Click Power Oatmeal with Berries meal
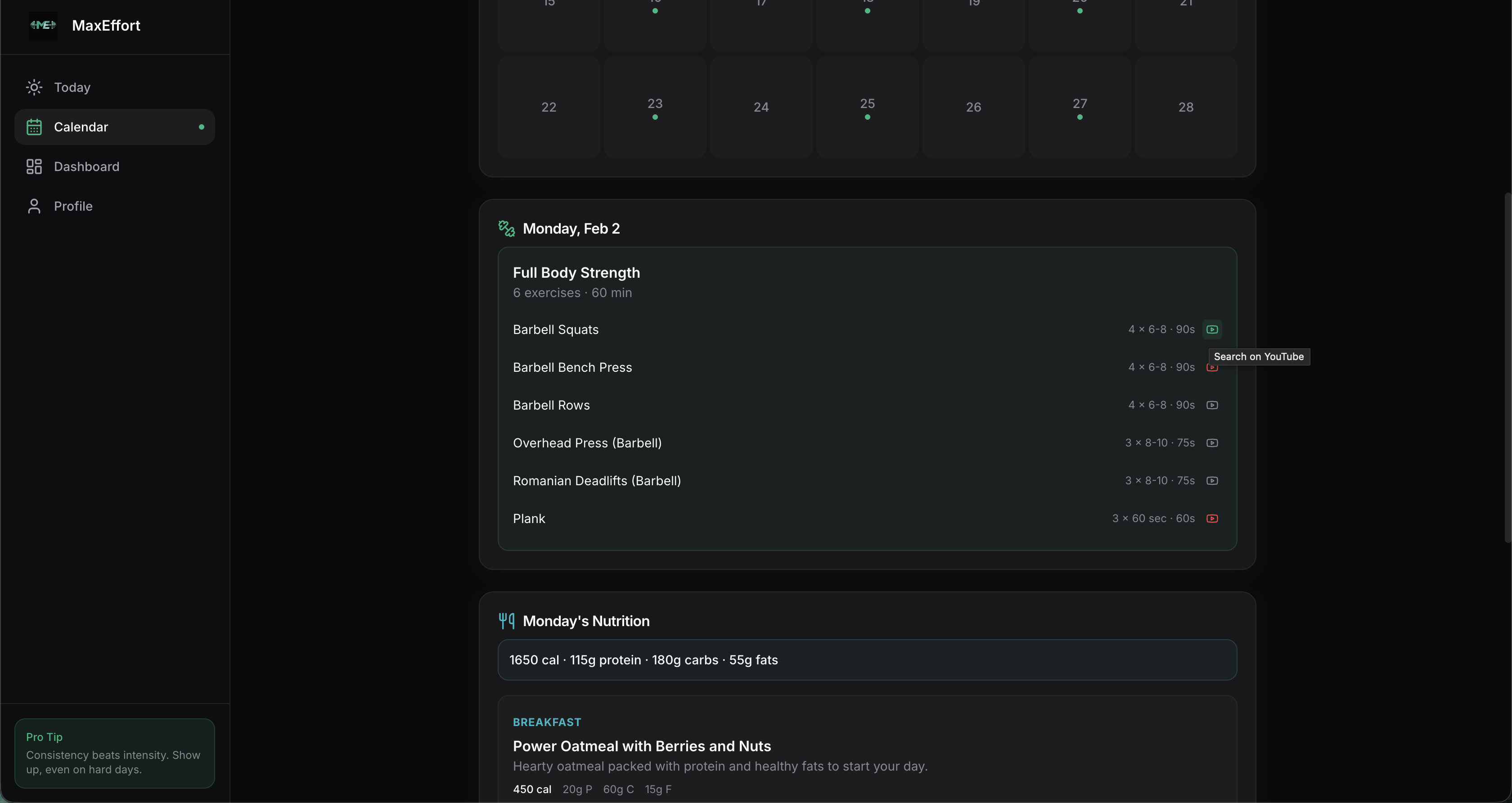 (x=642, y=746)
